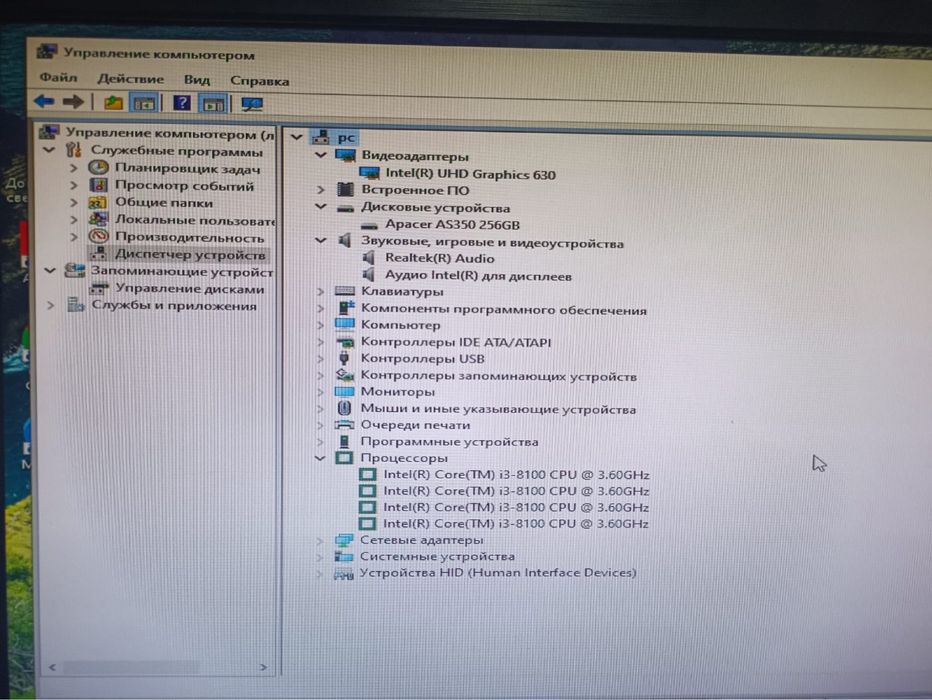Image resolution: width=932 pixels, height=700 pixels.
Task: Select the third Intel Core i3-8100 entry
Action: point(516,507)
